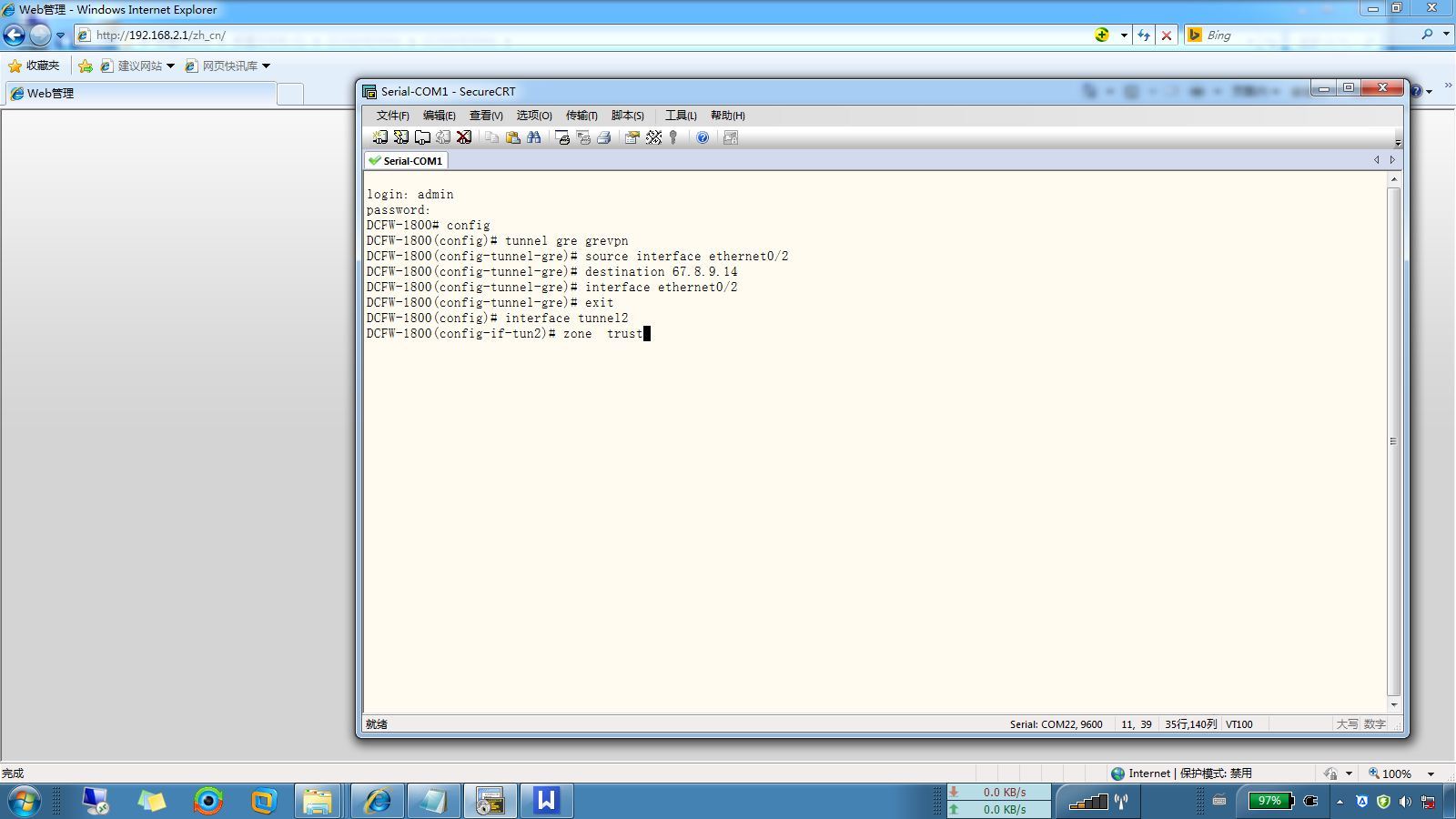Viewport: 1456px width, 819px height.
Task: Click the previous tab arrow in SecureCRT
Action: [1376, 160]
